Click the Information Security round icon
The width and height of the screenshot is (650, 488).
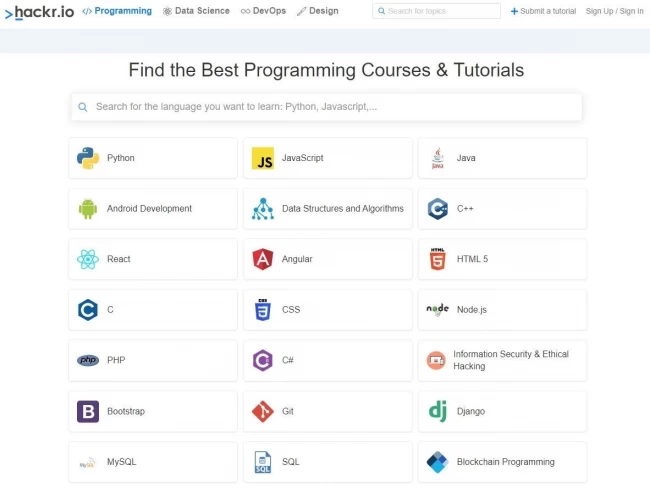[x=436, y=361]
